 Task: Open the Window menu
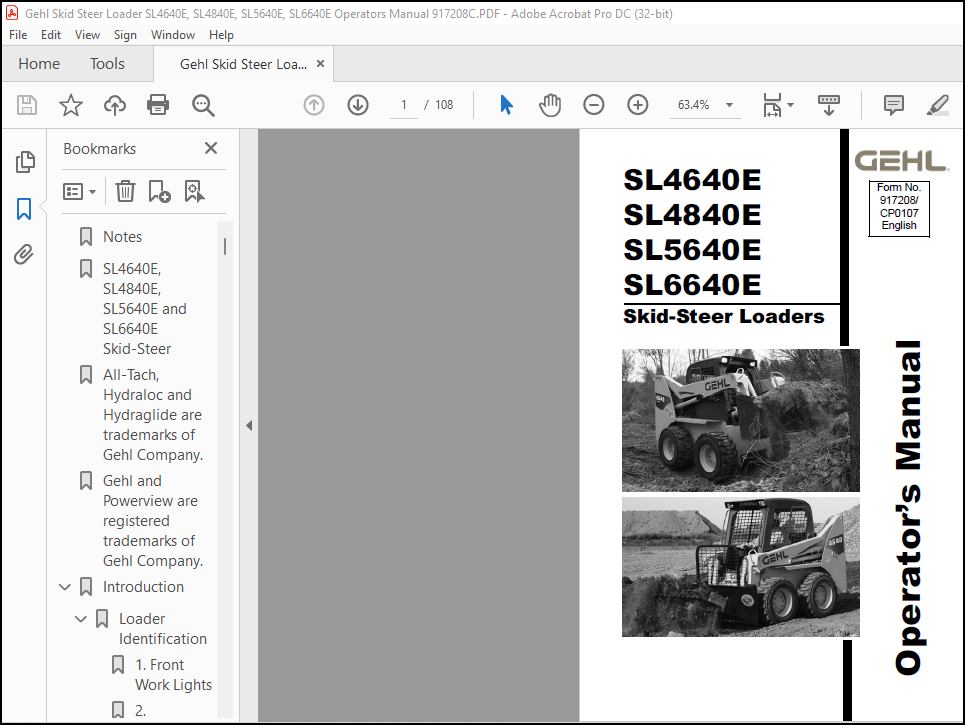coord(173,35)
